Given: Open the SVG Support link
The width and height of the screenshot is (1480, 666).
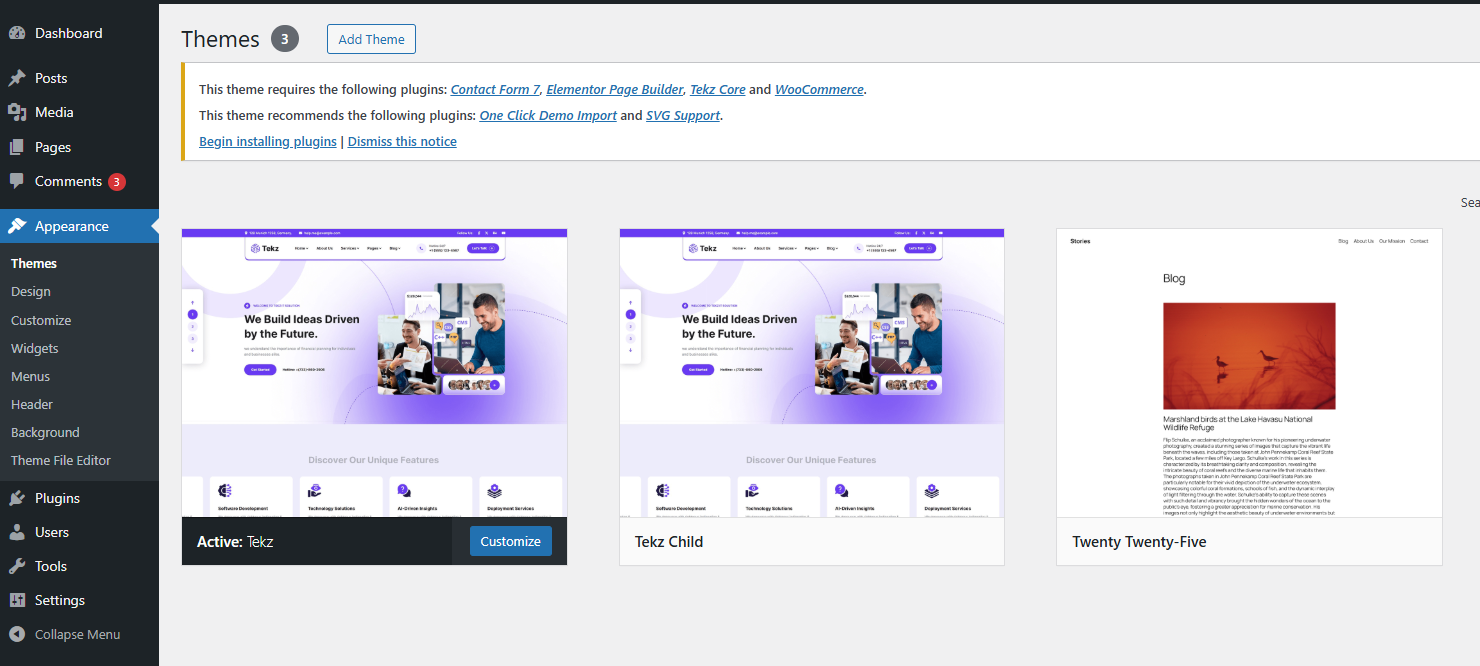Looking at the screenshot, I should point(683,115).
